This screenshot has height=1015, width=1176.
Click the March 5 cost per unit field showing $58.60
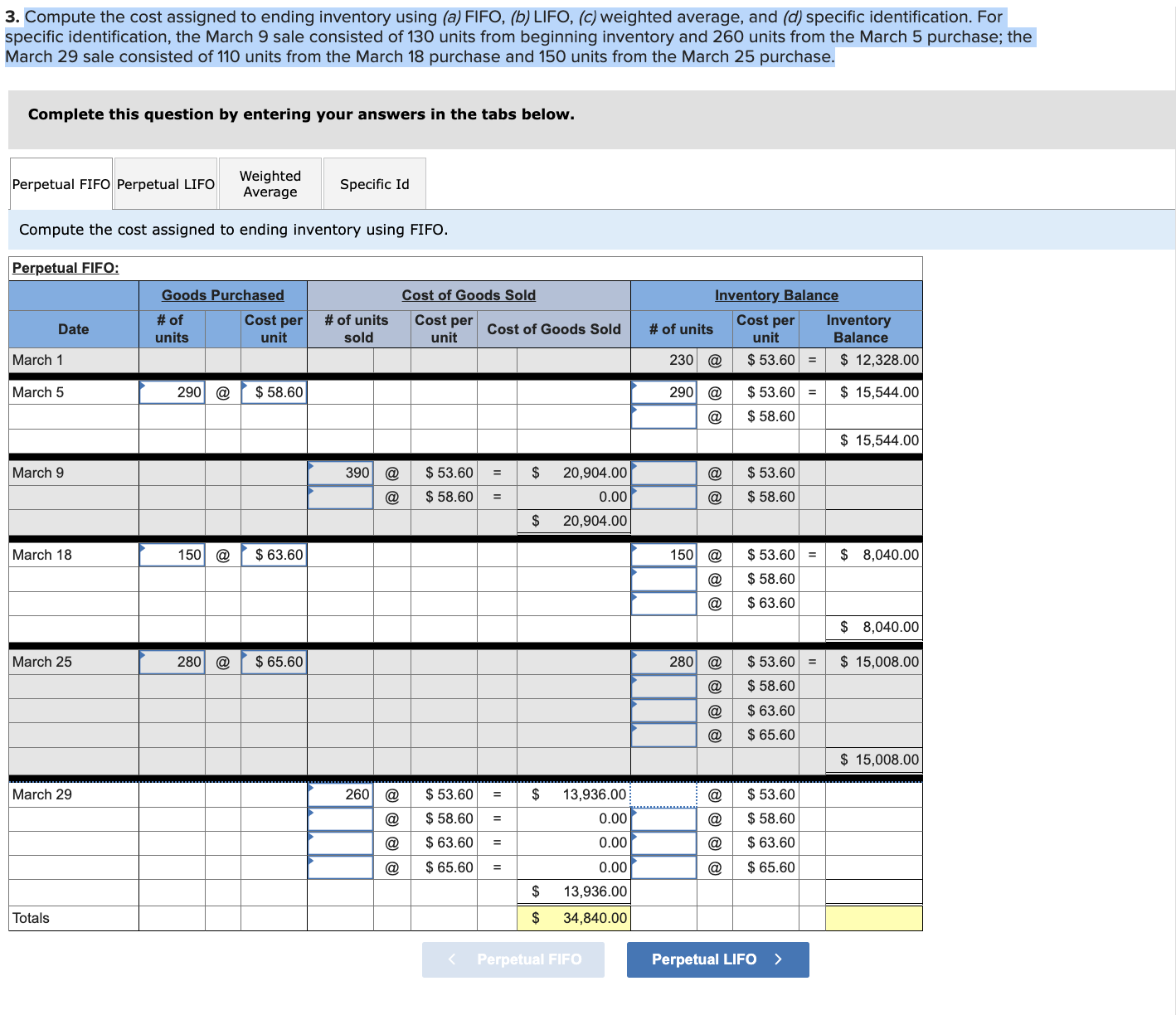(x=274, y=391)
